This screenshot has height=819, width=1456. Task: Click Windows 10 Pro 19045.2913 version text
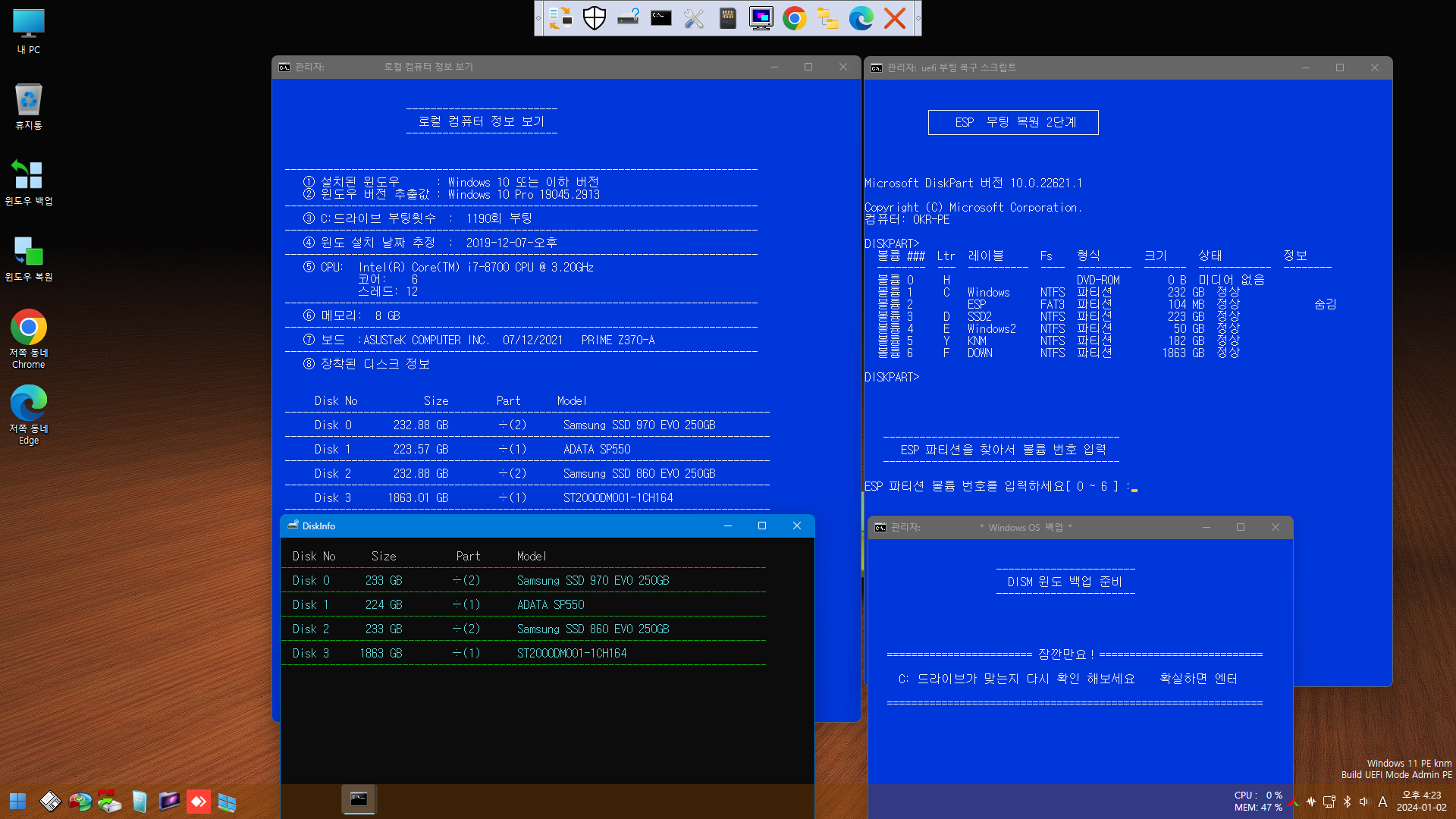click(524, 194)
